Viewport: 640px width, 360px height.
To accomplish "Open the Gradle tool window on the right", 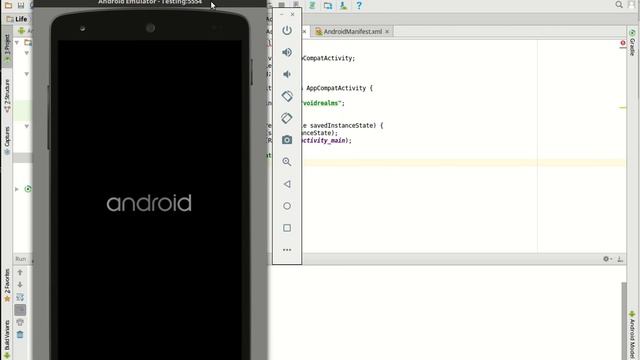I will [632, 42].
